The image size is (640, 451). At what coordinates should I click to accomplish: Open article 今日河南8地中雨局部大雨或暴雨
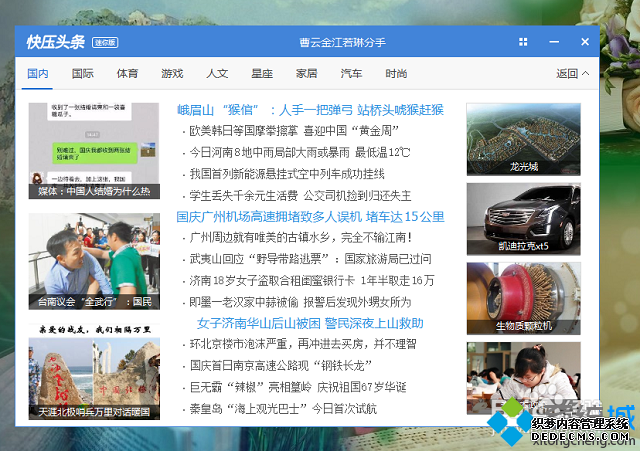pyautogui.click(x=300, y=153)
